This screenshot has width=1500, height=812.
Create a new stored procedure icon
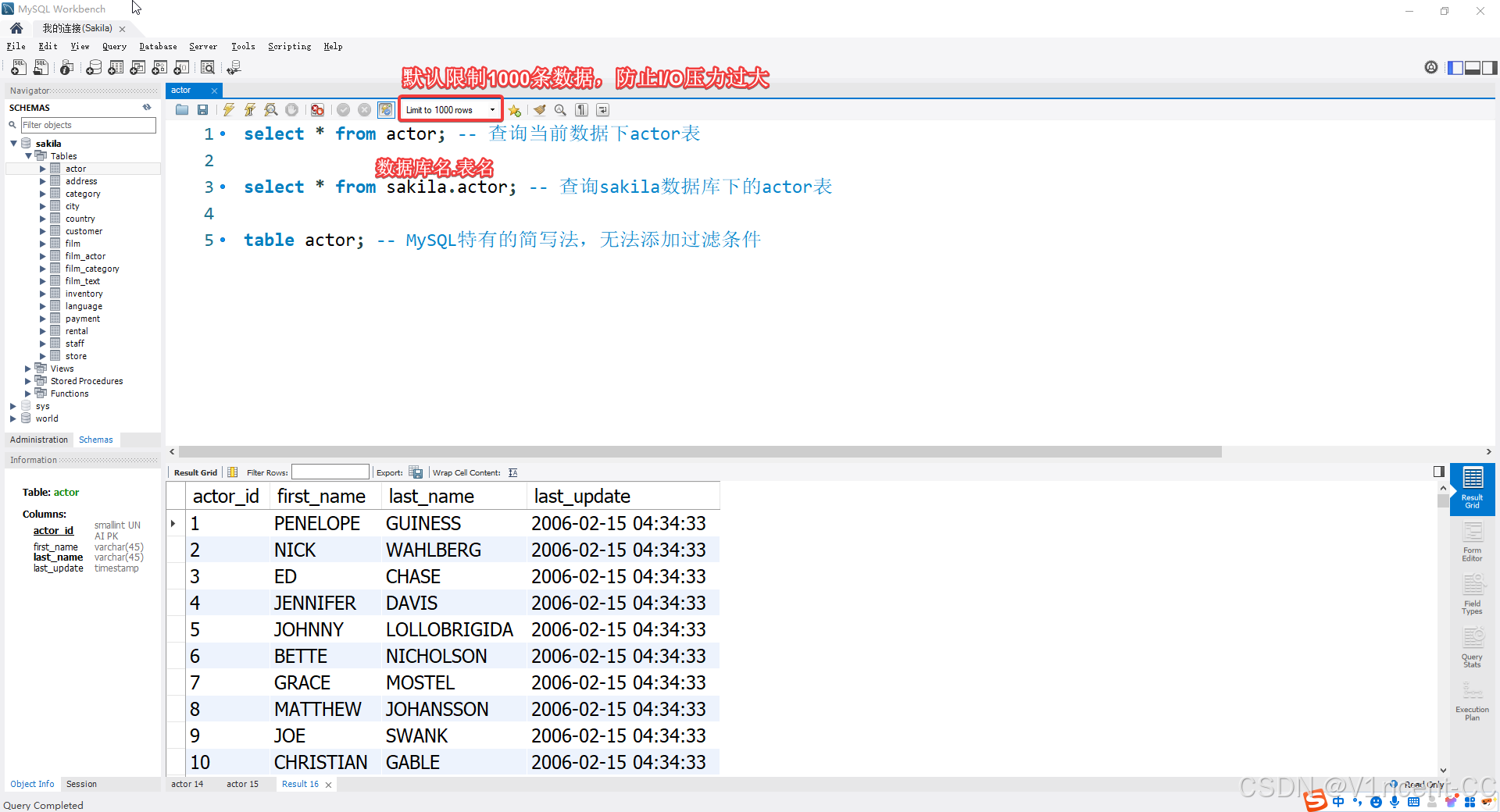(159, 68)
